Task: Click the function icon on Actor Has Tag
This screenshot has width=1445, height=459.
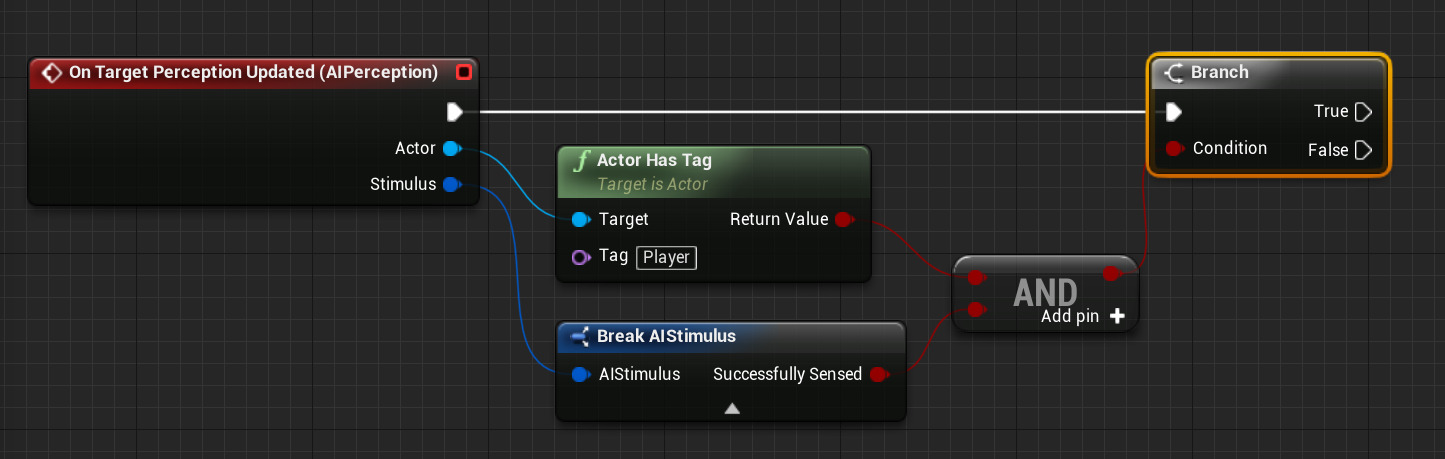Action: [x=579, y=160]
